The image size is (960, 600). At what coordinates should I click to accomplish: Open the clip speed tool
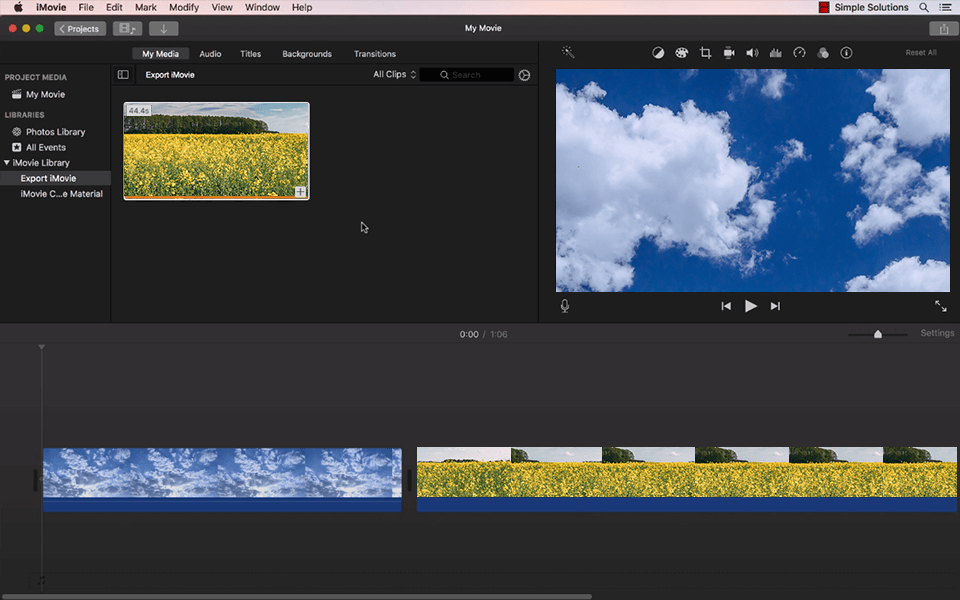[799, 53]
